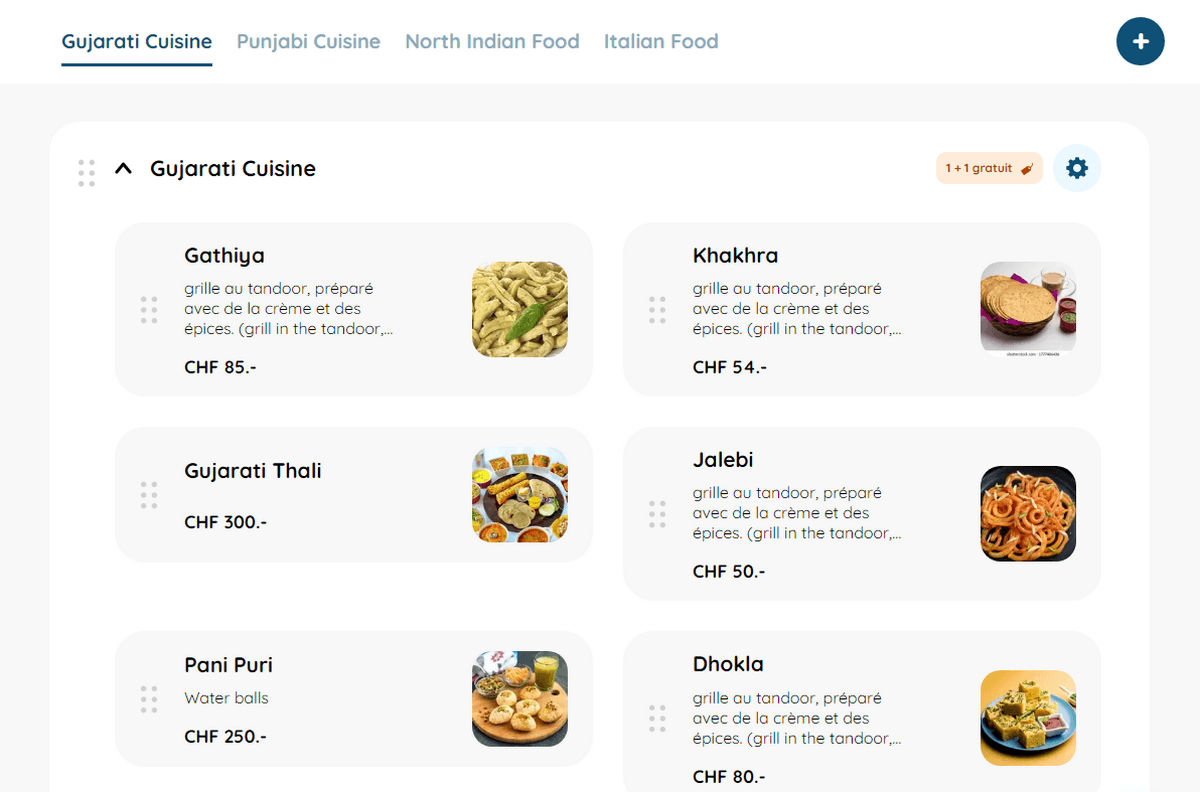Open the North Indian Food tab
This screenshot has height=792, width=1200.
[x=492, y=42]
